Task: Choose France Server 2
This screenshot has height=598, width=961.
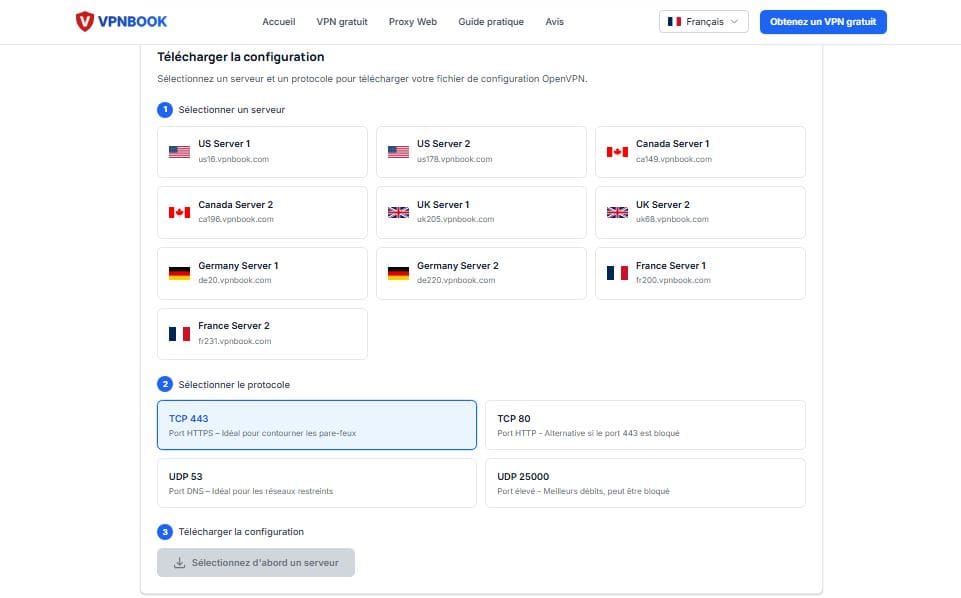Action: [x=262, y=334]
